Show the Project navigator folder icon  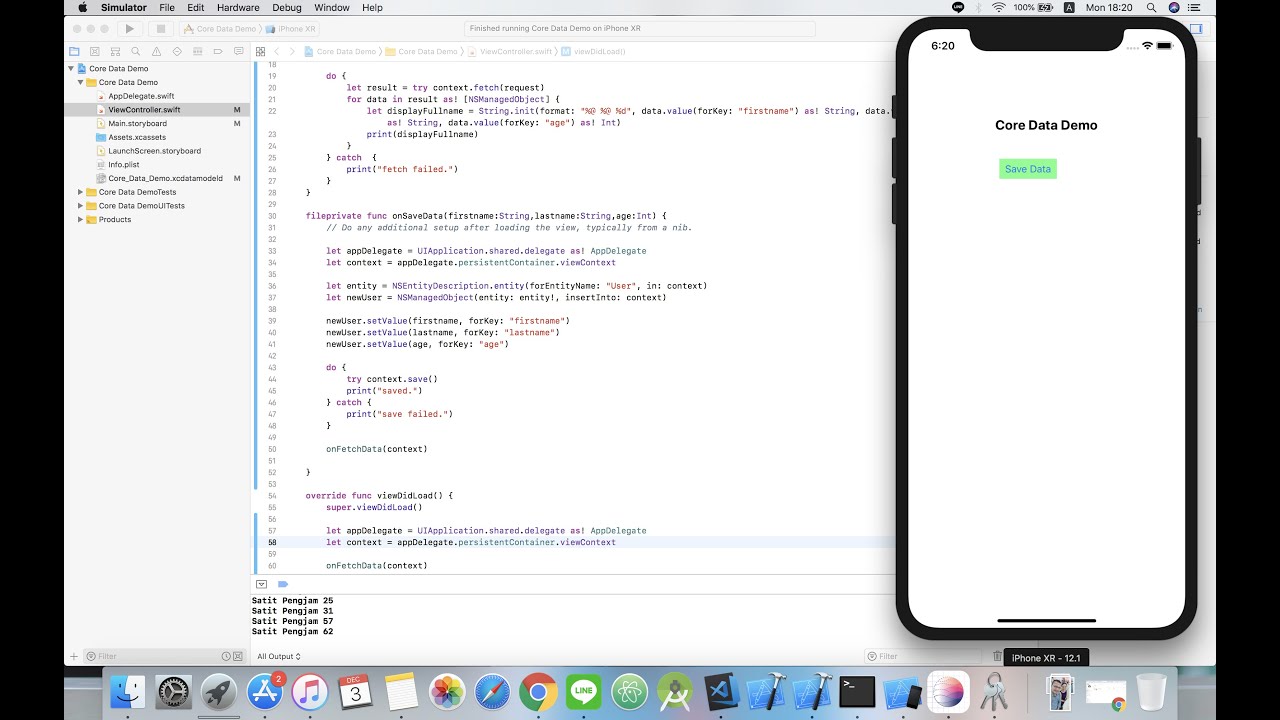tap(74, 51)
